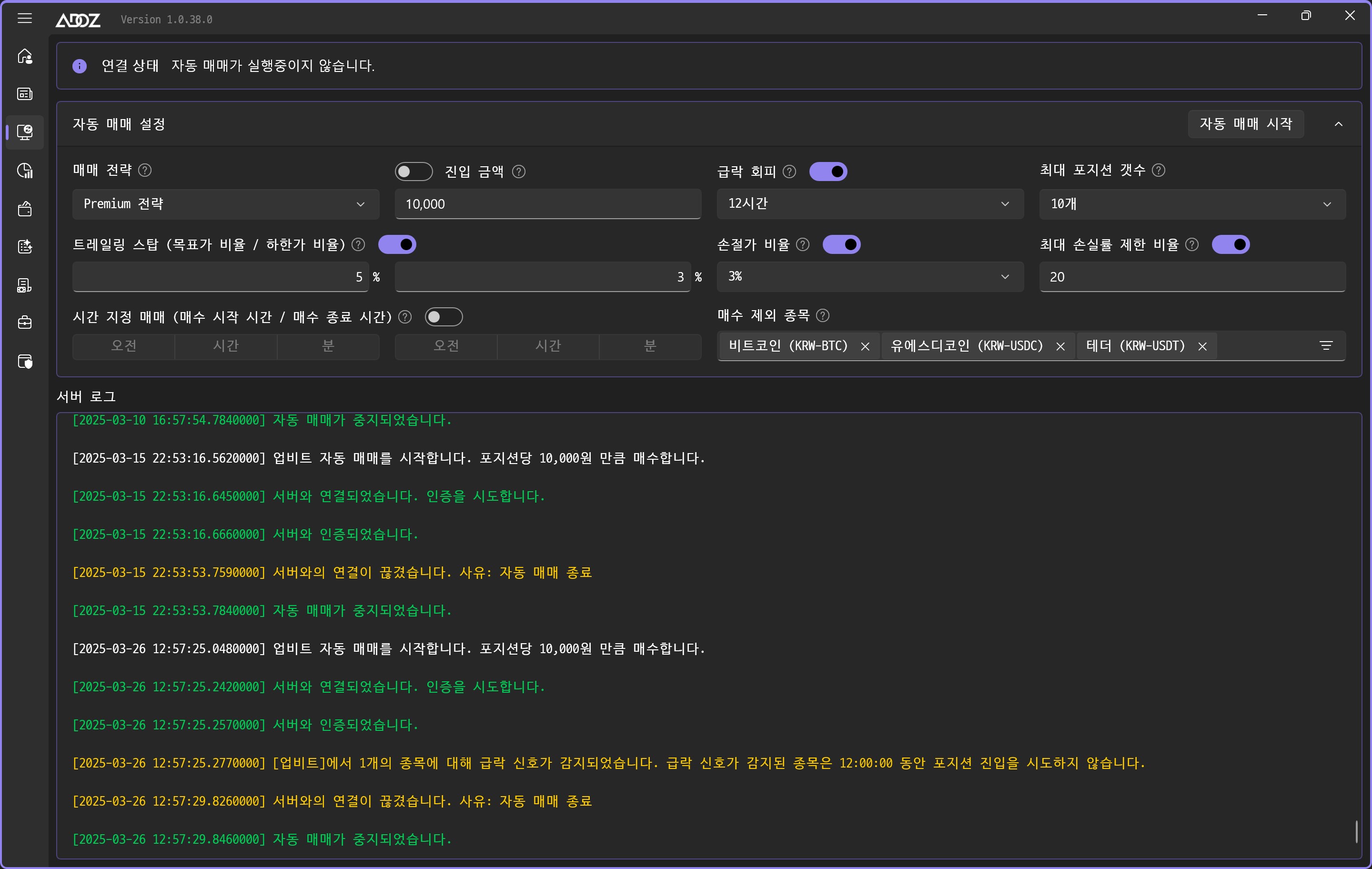1372x869 pixels.
Task: Enable the 진입 금액 toggle
Action: point(413,171)
